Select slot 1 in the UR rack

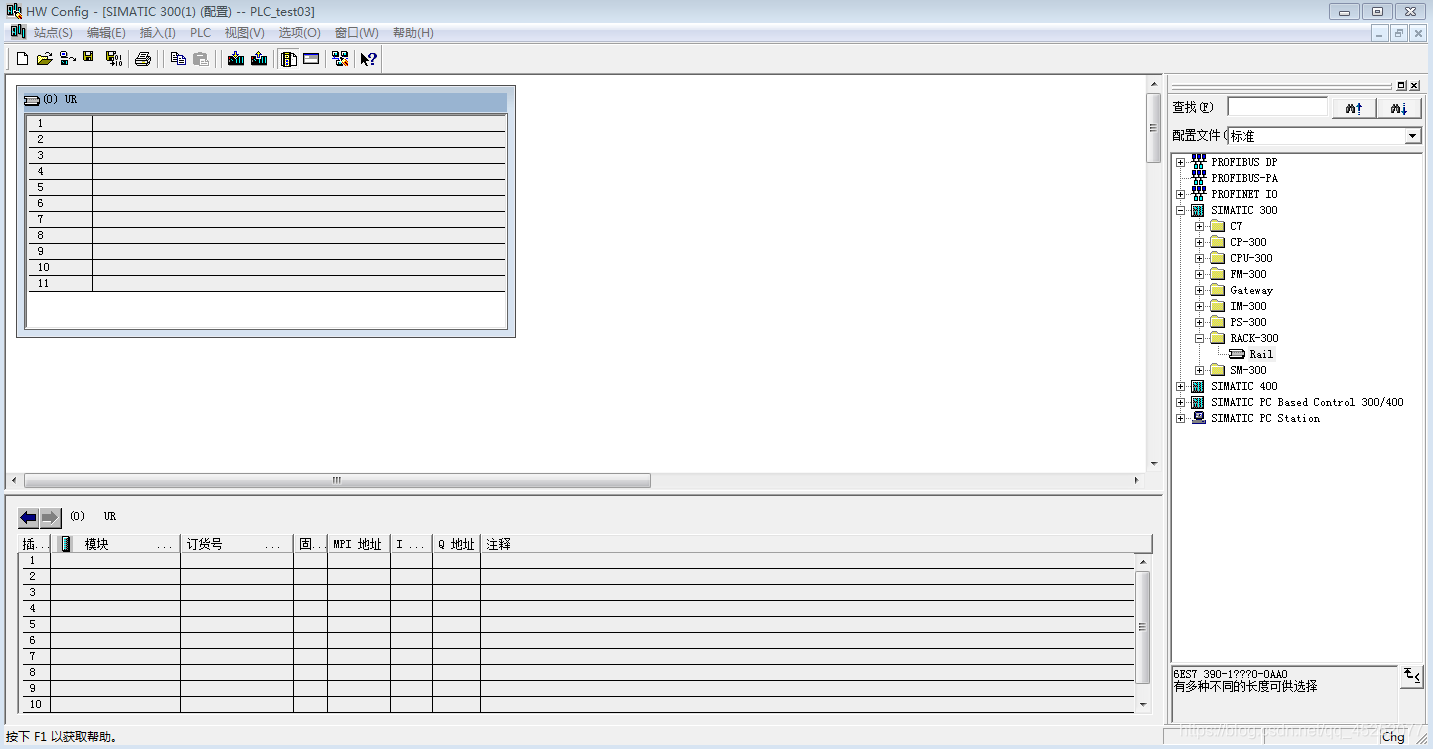tap(266, 124)
